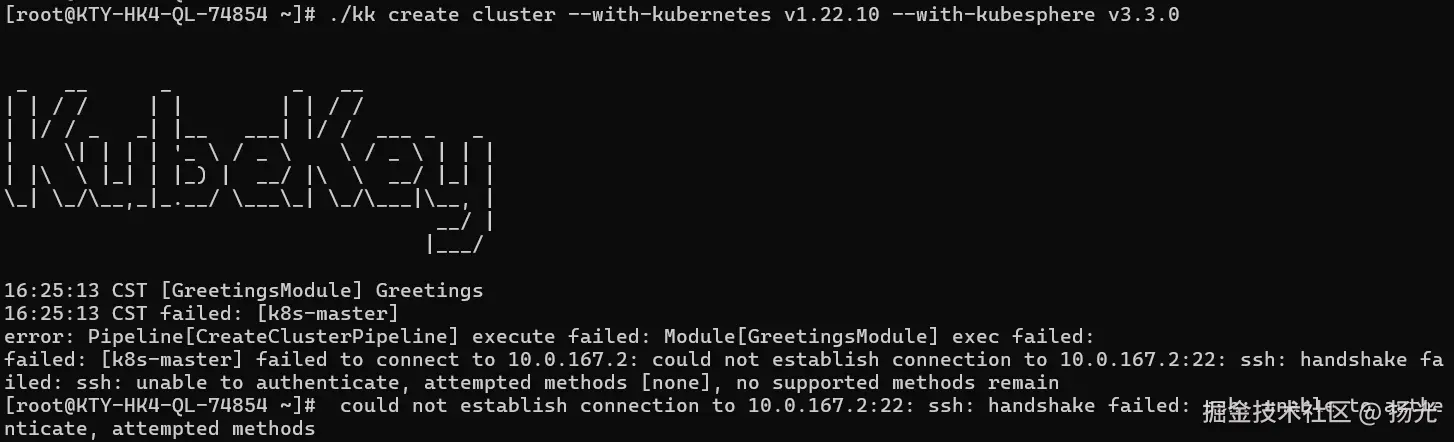
Task: Click the first 16:25:13 CST timestamp
Action: coord(77,291)
